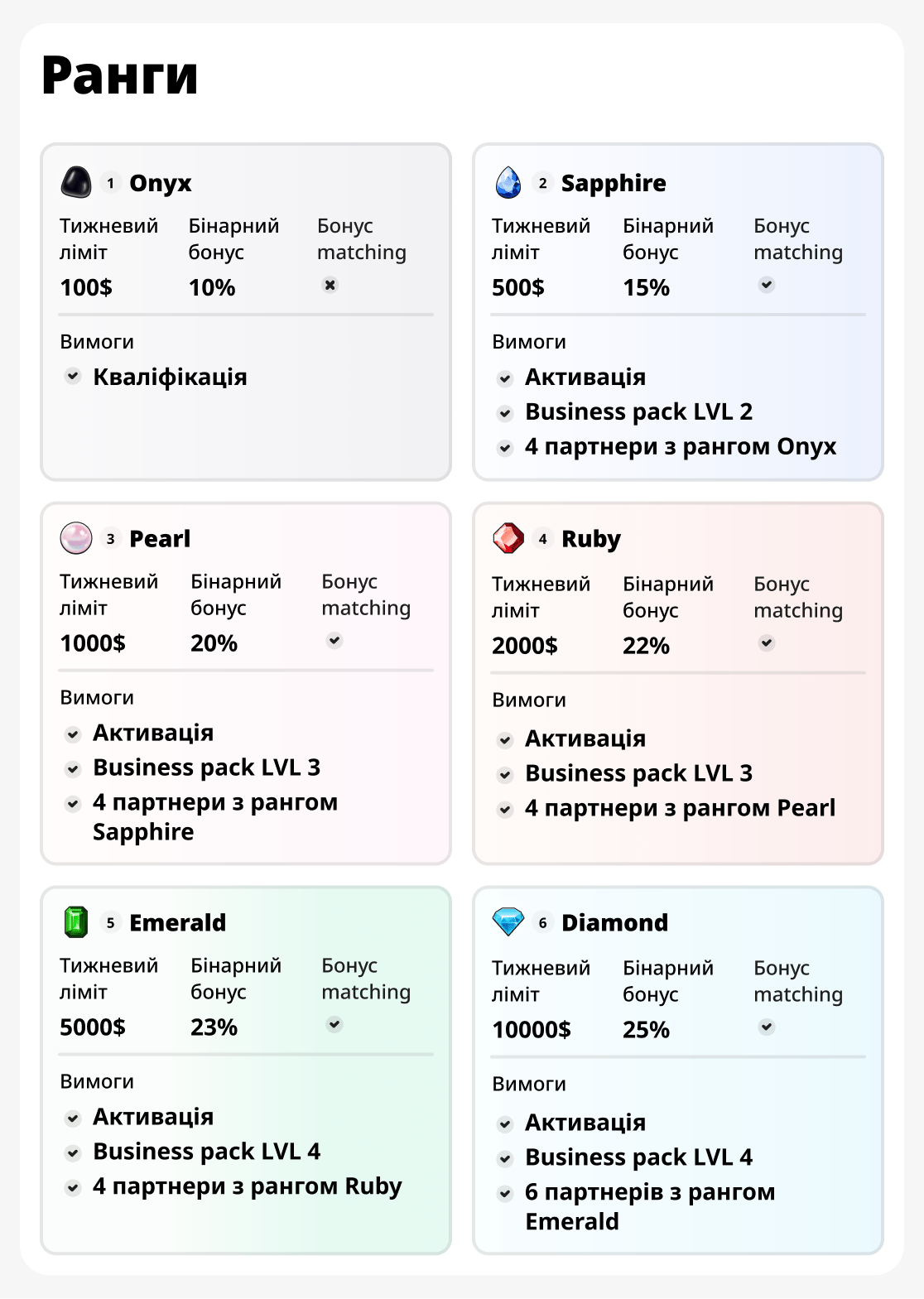Screen dimensions: 924x1299
Task: Click the blue Sapphire gem icon
Action: [508, 182]
